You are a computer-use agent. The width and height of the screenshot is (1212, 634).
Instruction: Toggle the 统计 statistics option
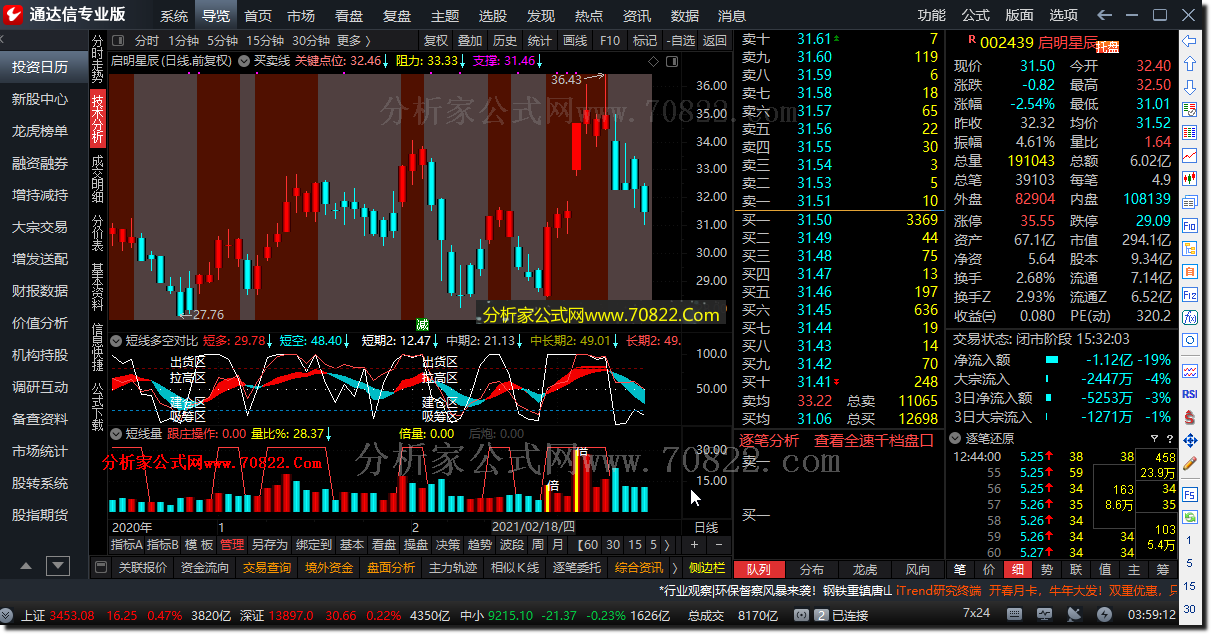(540, 40)
